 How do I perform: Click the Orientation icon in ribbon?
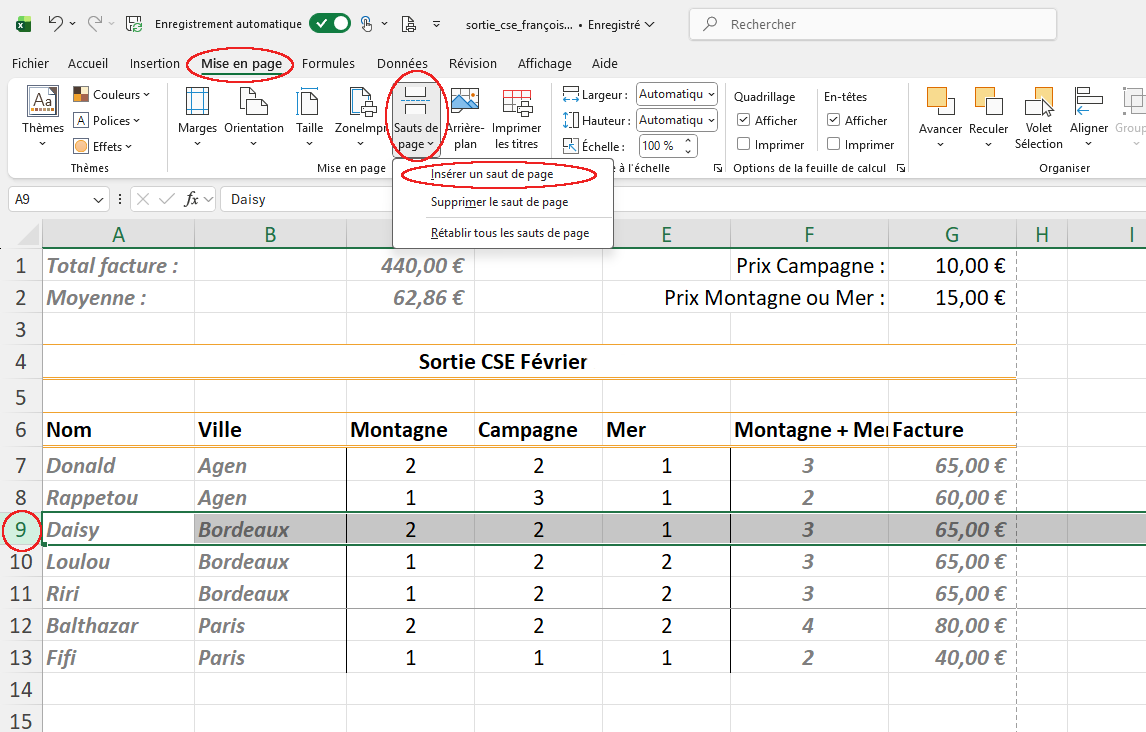coord(253,104)
